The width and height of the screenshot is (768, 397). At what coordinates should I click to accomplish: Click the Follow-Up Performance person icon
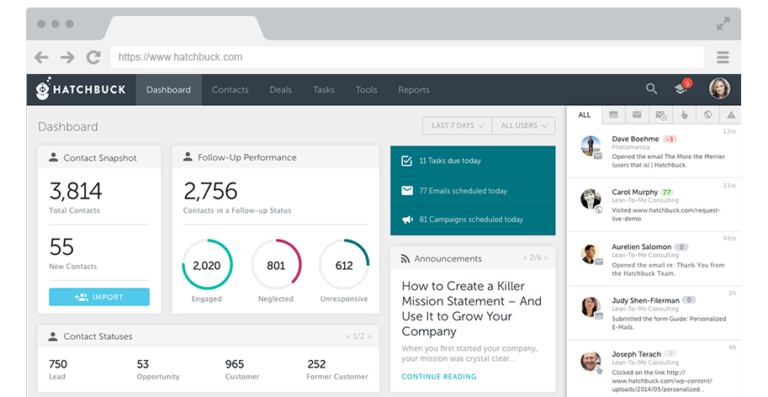[x=188, y=157]
